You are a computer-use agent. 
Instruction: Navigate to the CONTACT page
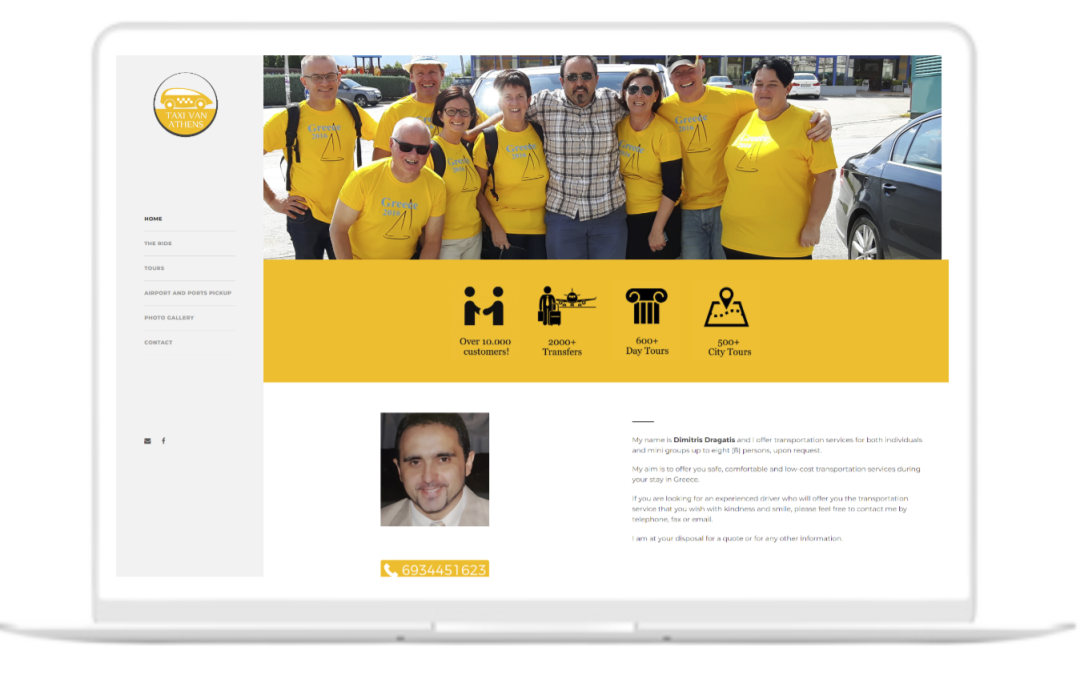158,342
